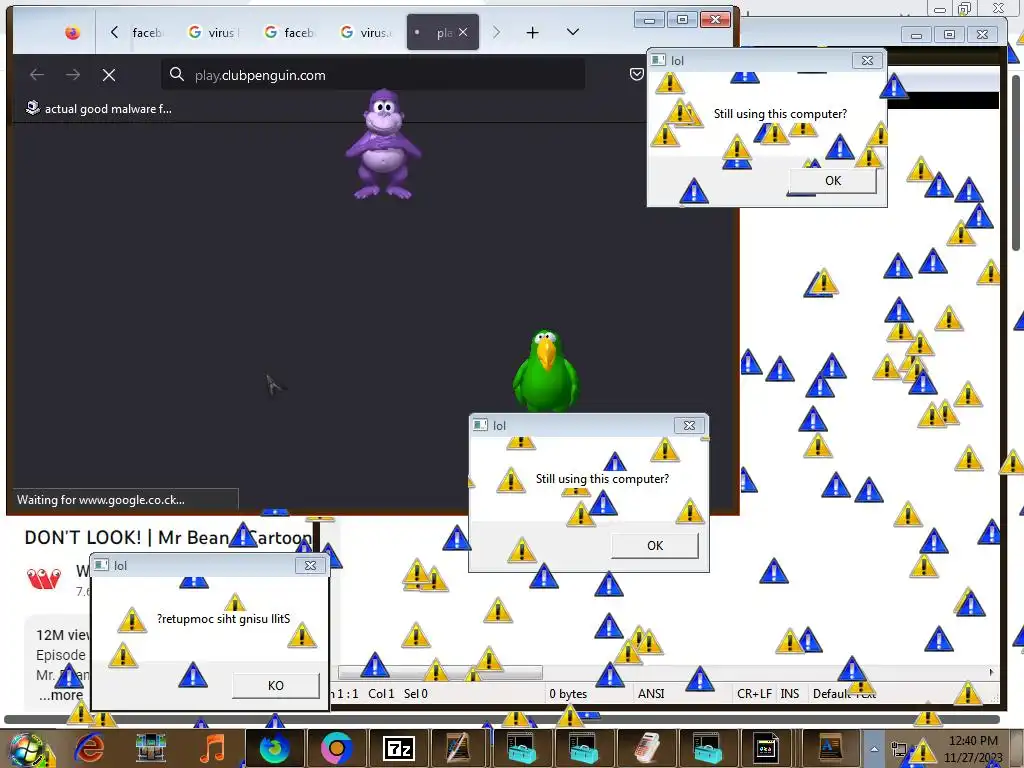Open the list-all-tabs dropdown chevron
This screenshot has height=768, width=1024.
coord(573,32)
